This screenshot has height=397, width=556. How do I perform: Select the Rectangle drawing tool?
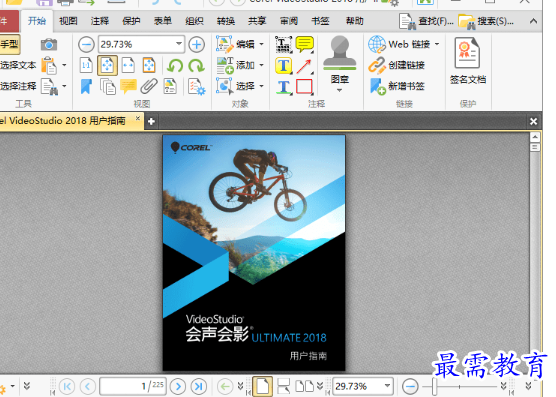305,86
